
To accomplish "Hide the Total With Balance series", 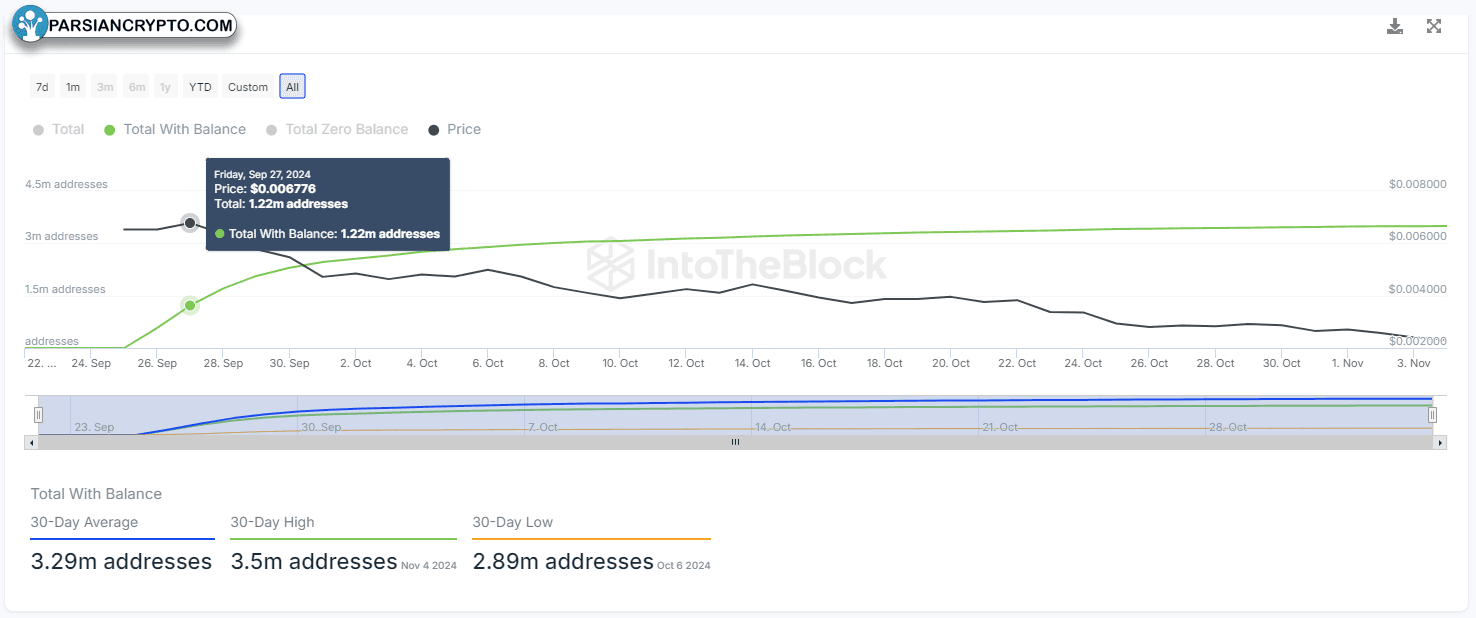I will tap(175, 129).
